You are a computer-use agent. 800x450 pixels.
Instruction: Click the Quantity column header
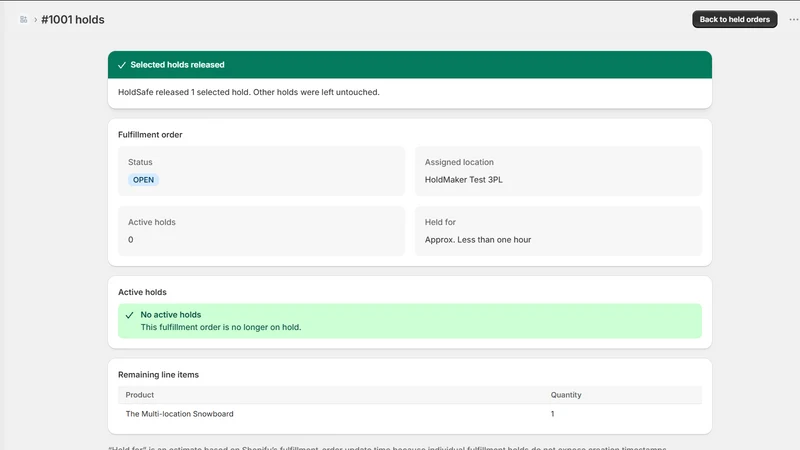(566, 395)
